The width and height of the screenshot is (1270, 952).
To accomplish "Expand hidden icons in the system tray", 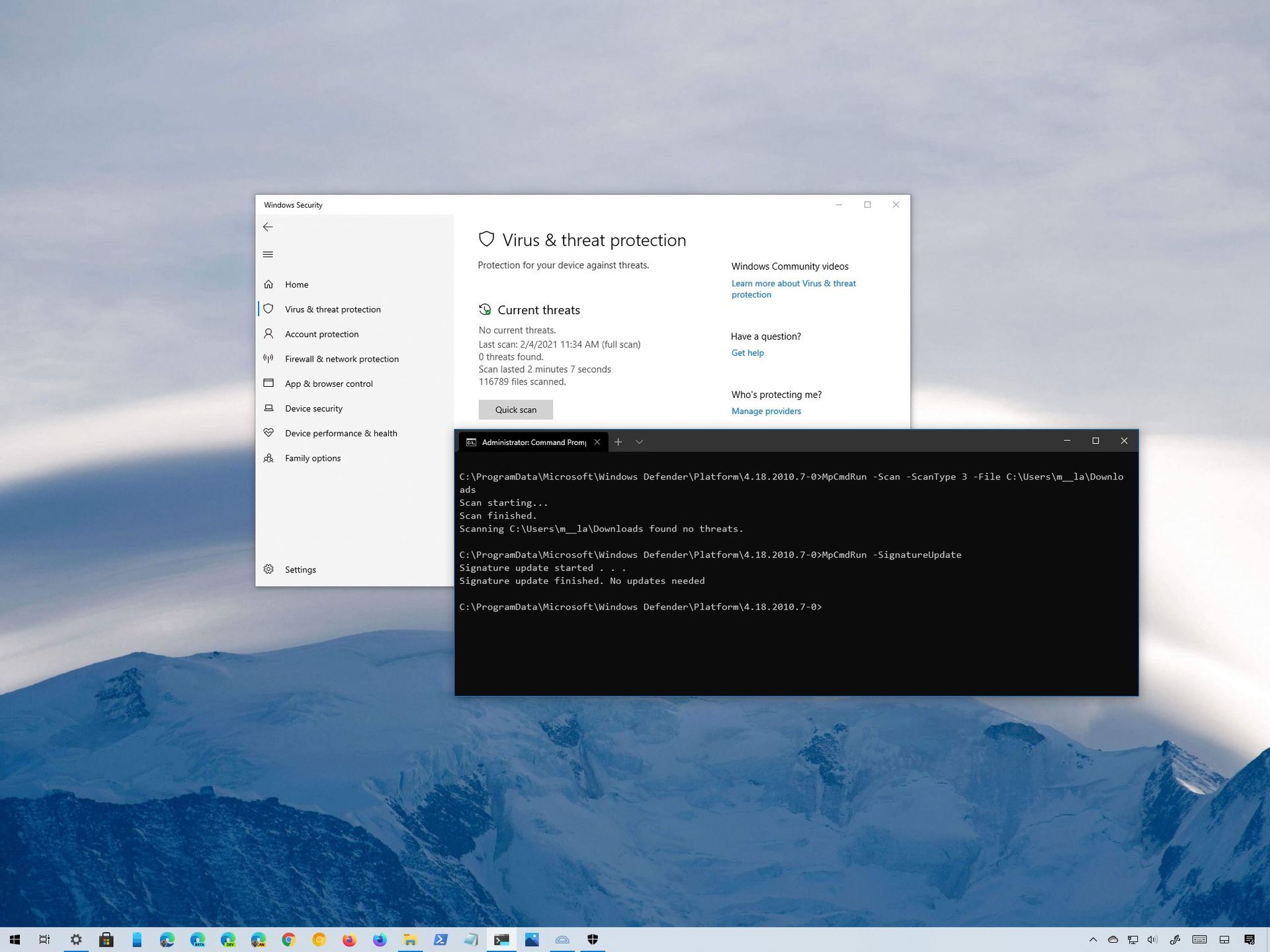I will click(1092, 939).
